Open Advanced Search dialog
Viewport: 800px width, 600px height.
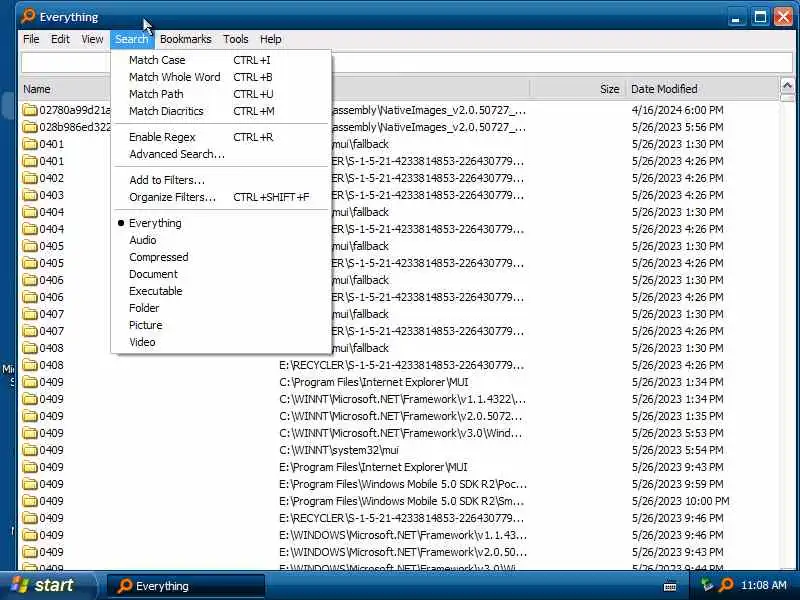click(221, 154)
